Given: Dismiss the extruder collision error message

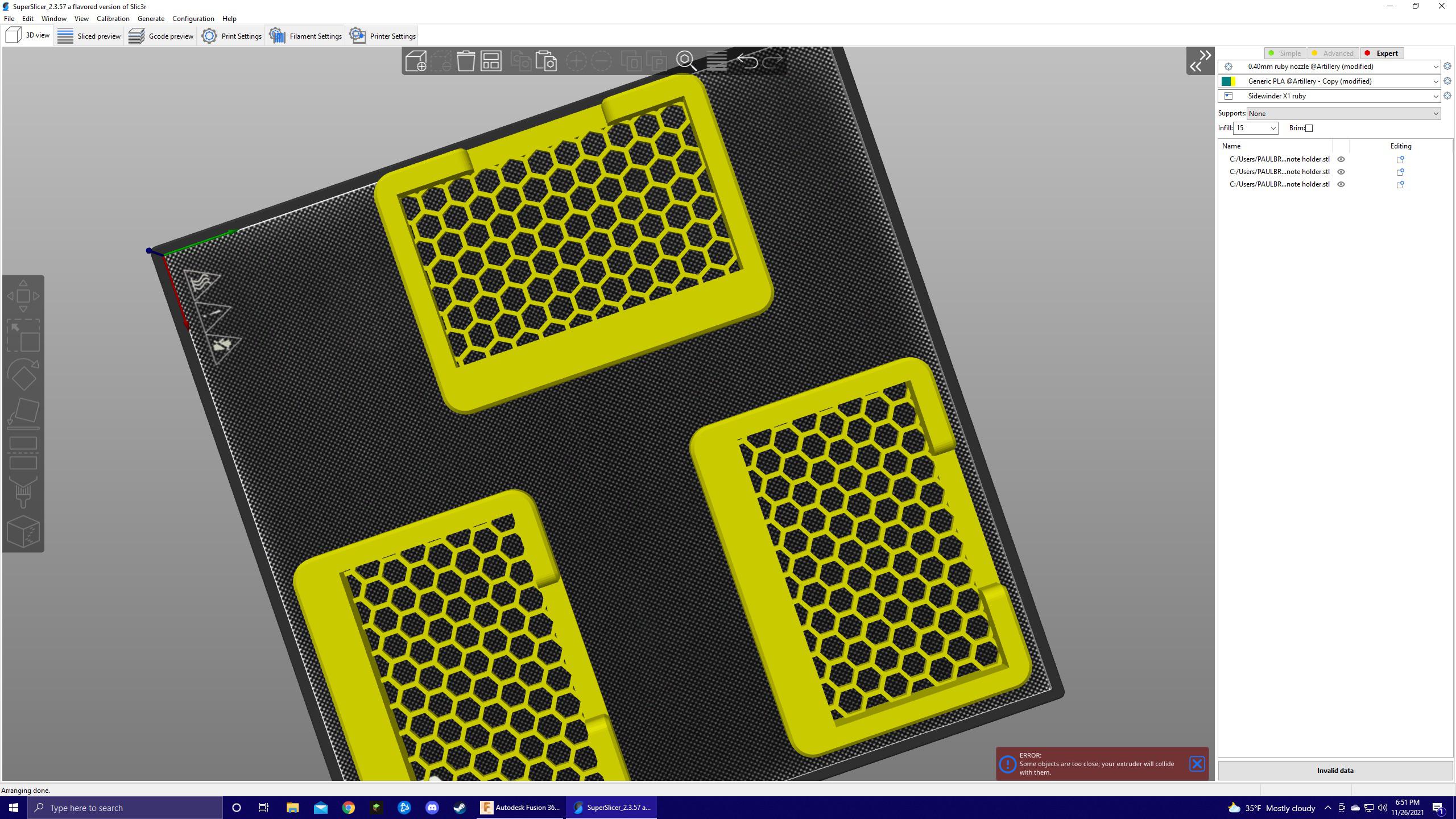Looking at the screenshot, I should pos(1197,764).
